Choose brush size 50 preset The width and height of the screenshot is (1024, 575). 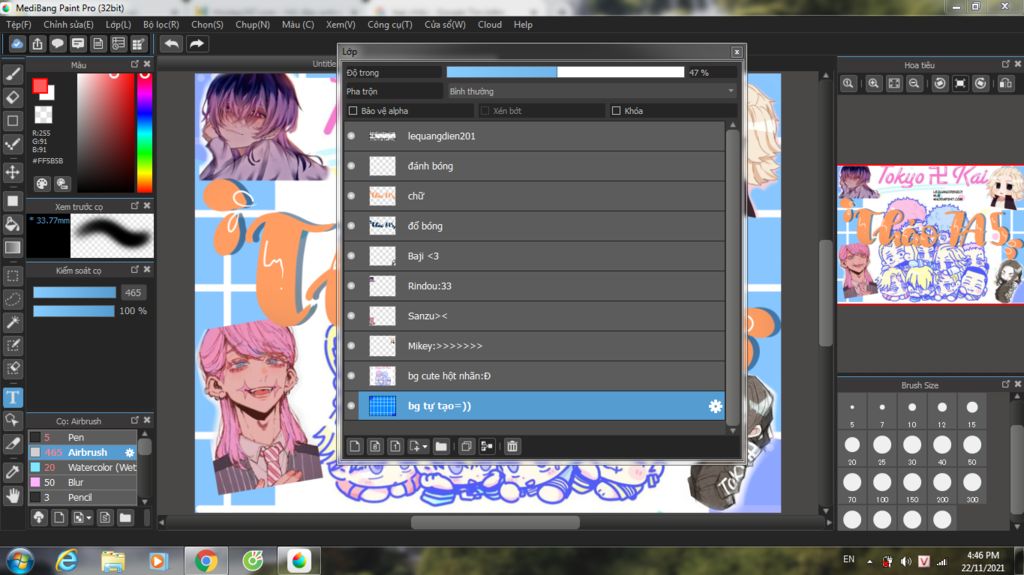tap(972, 448)
